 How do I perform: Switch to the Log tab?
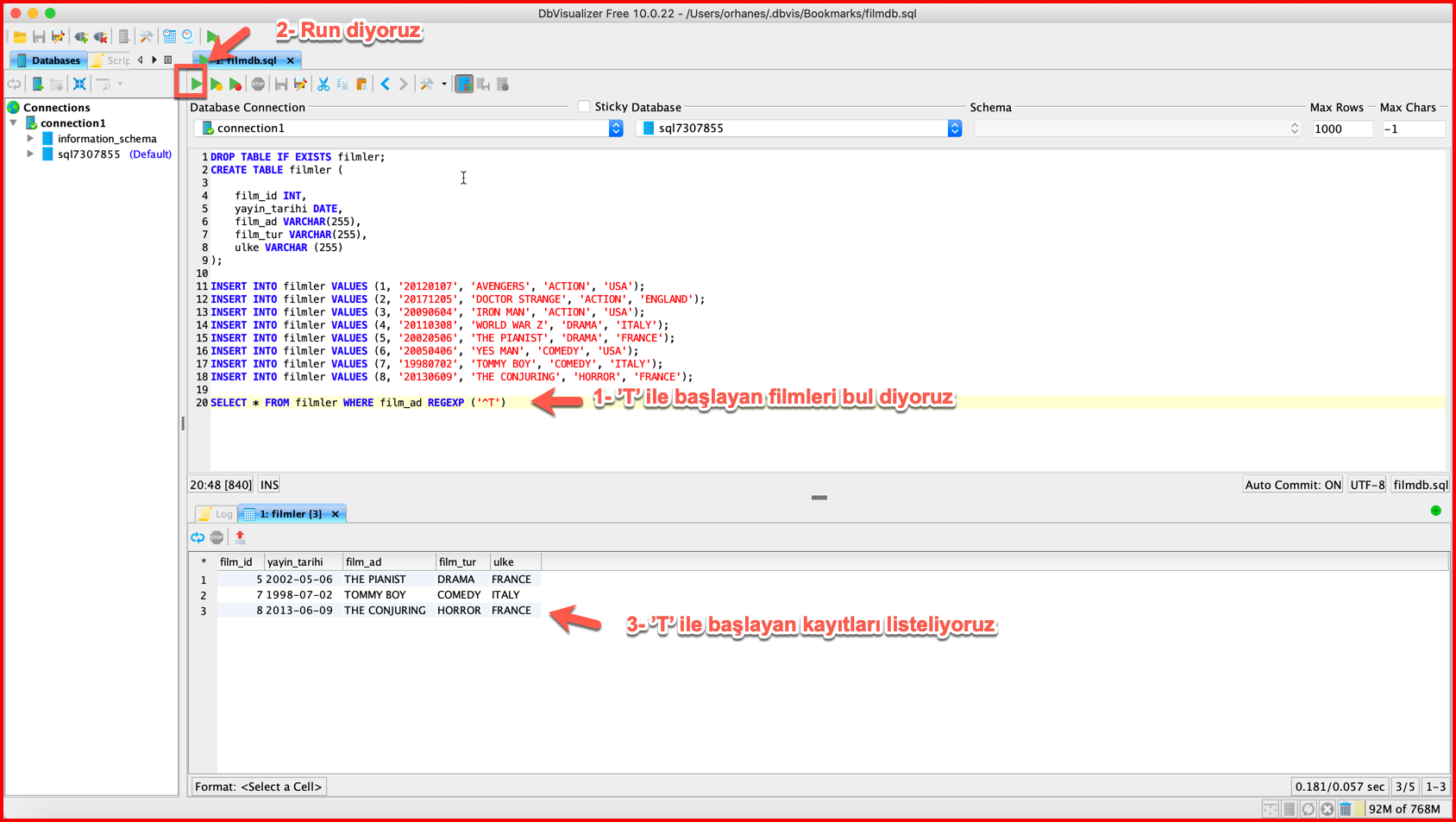pyautogui.click(x=217, y=513)
